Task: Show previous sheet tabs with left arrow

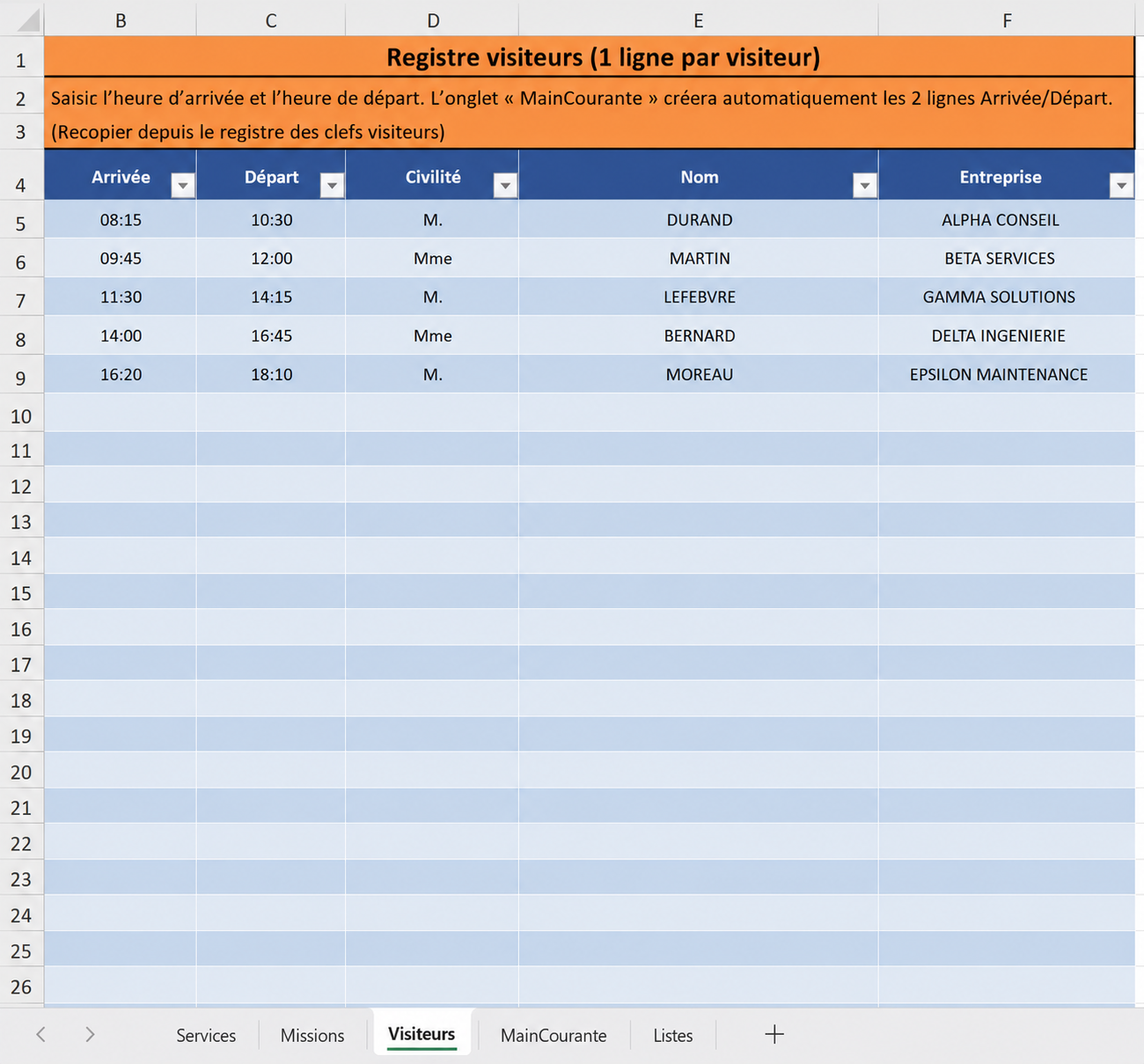Action: [x=40, y=1034]
